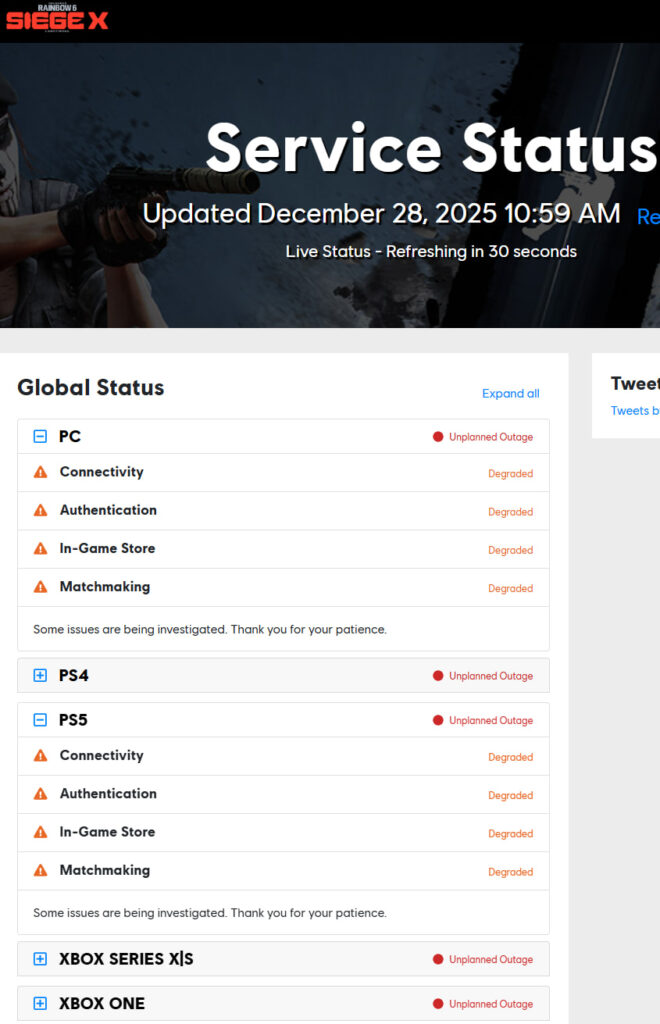Collapse the PC platform section

click(40, 437)
